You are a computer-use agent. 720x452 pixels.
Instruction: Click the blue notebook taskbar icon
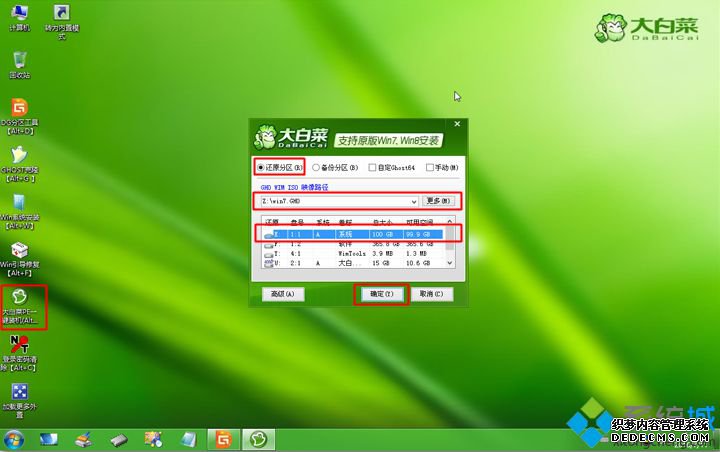click(188, 440)
